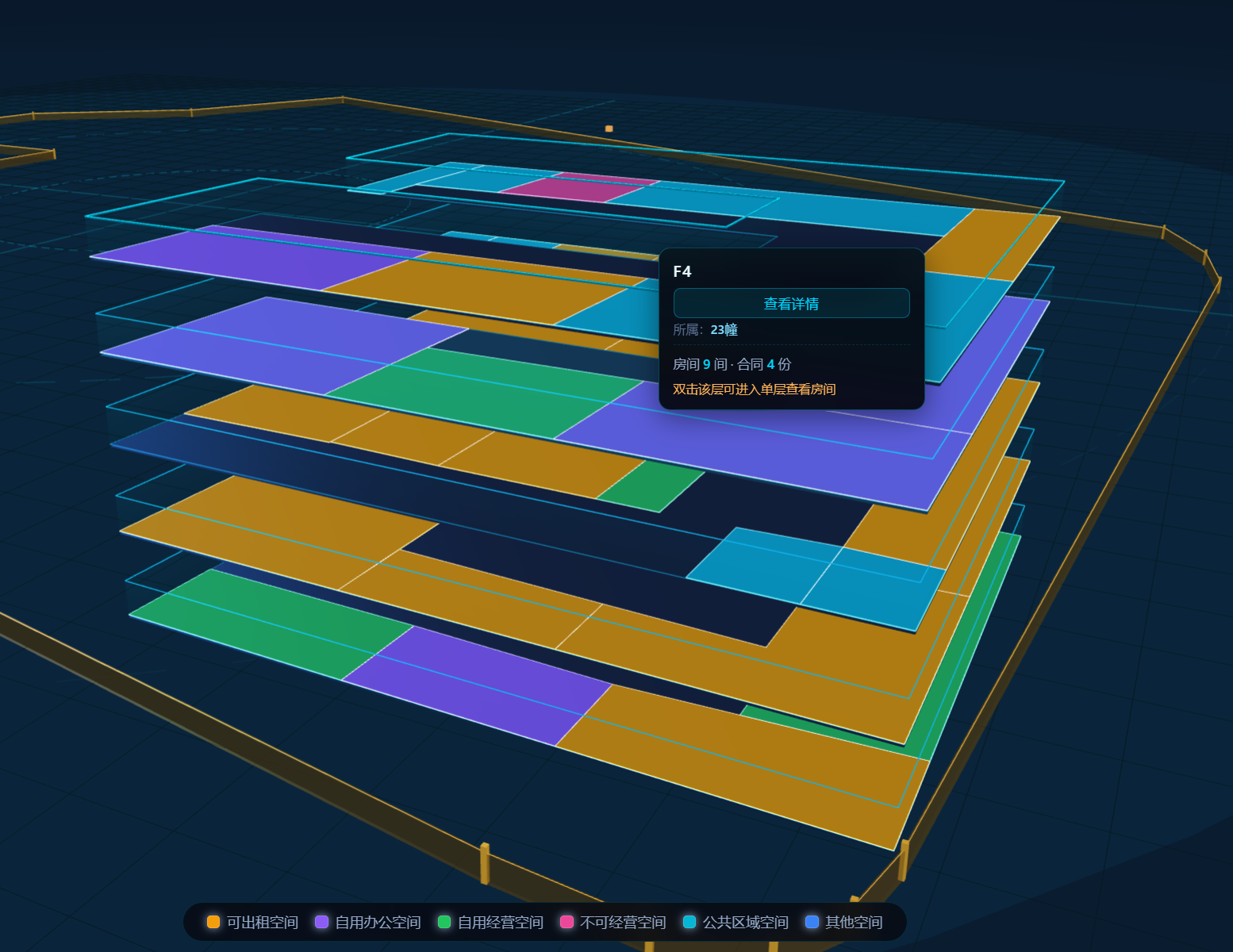Click the orange 可出租空间 legend swatch
This screenshot has height=952, width=1233.
213,922
